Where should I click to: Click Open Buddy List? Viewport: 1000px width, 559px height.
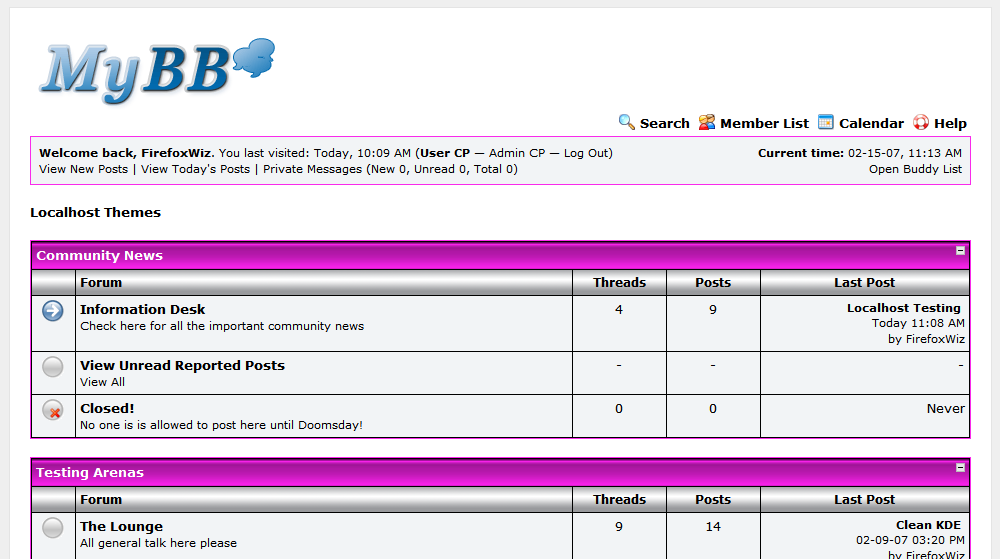tap(915, 169)
